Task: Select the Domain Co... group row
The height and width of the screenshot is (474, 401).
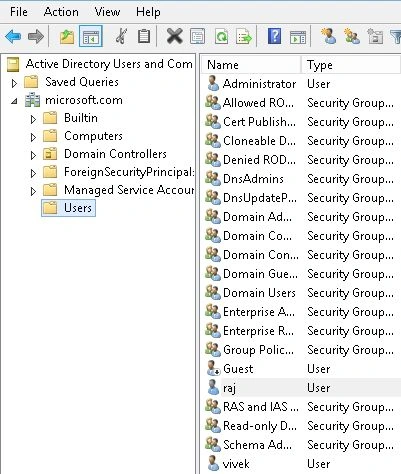Action: (x=302, y=235)
